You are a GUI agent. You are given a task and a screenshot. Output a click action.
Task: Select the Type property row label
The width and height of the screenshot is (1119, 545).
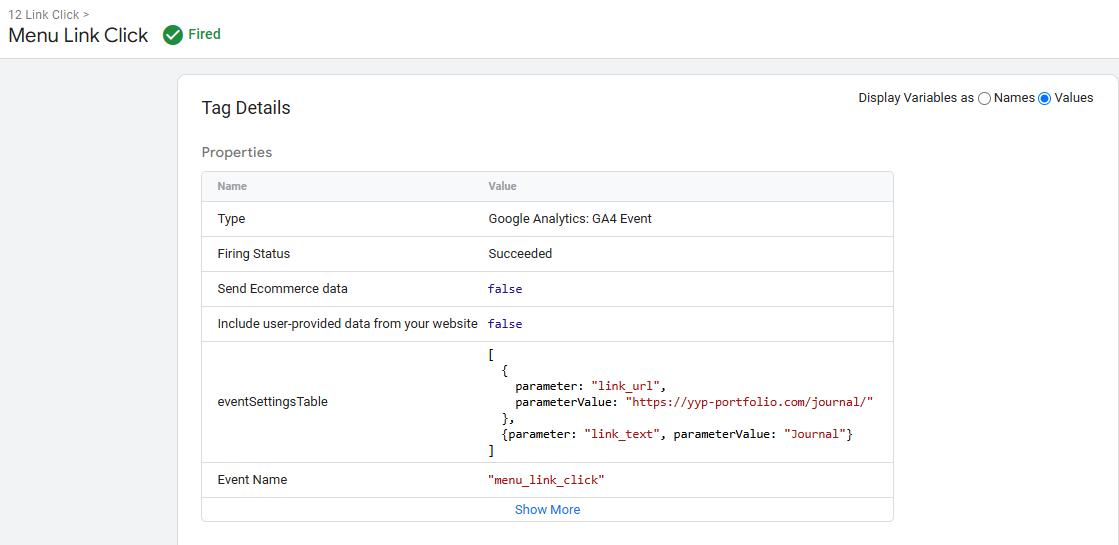click(x=231, y=219)
